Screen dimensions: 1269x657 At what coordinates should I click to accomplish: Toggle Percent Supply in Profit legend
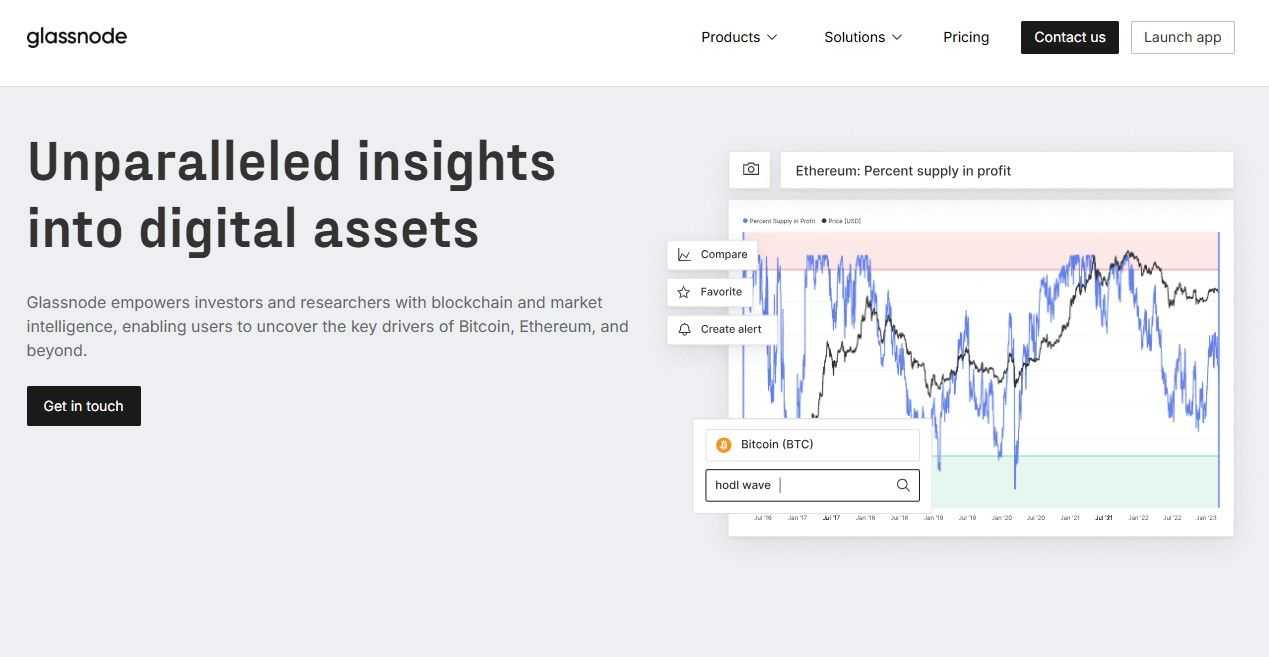tap(780, 221)
